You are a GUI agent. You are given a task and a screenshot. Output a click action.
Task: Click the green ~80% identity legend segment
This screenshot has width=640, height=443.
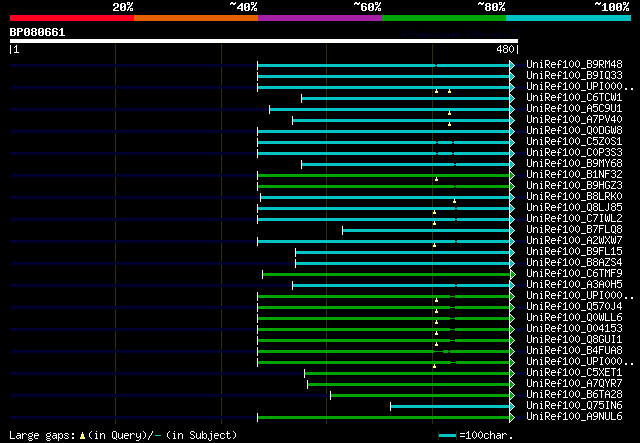pyautogui.click(x=444, y=18)
